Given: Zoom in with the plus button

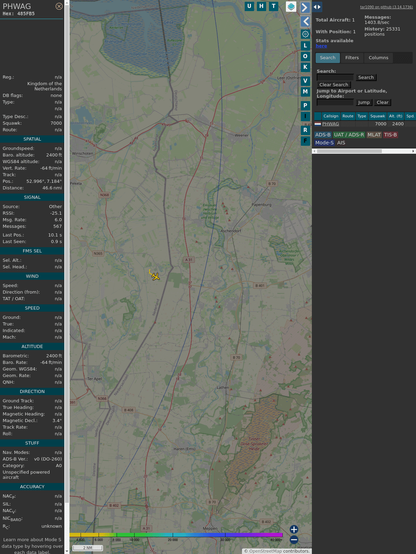Looking at the screenshot, I should 294,529.
